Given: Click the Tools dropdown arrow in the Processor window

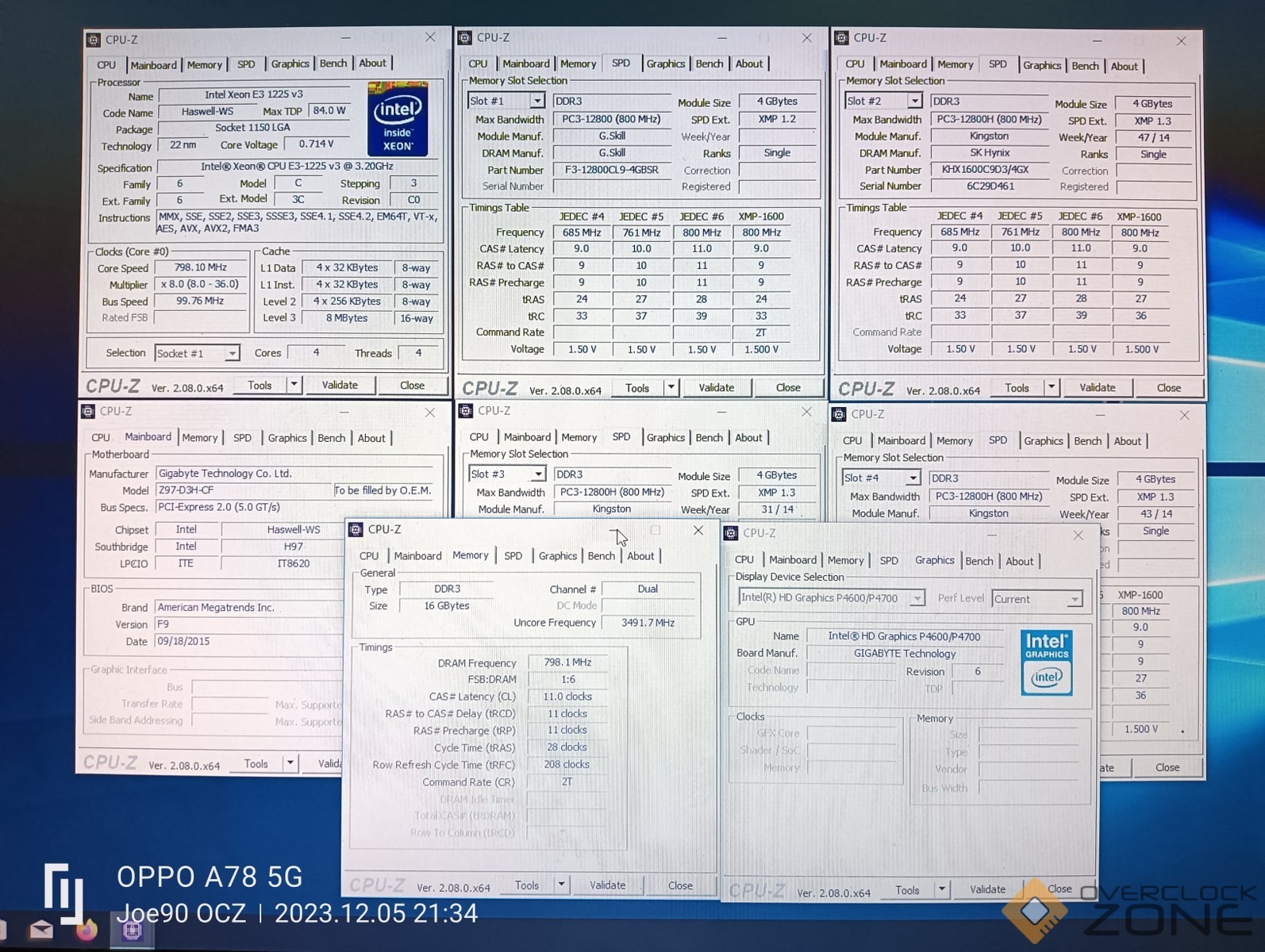Looking at the screenshot, I should tap(294, 385).
